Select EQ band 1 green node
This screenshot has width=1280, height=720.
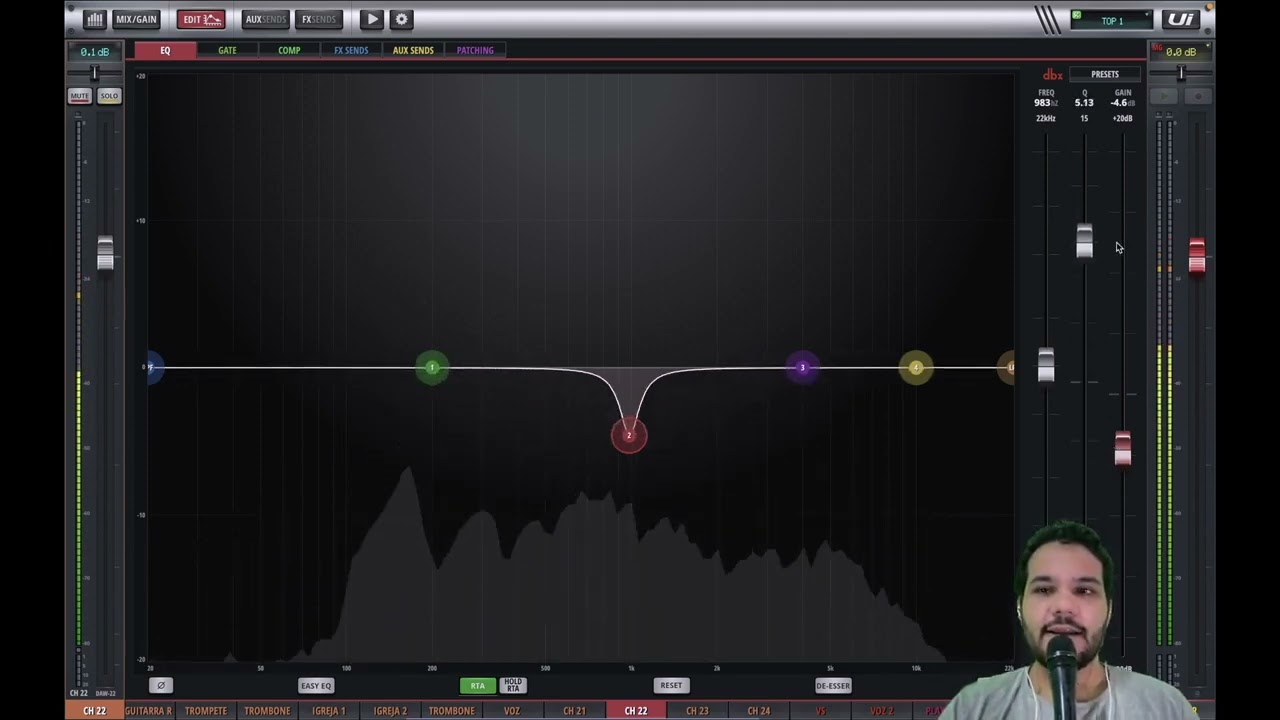(432, 368)
